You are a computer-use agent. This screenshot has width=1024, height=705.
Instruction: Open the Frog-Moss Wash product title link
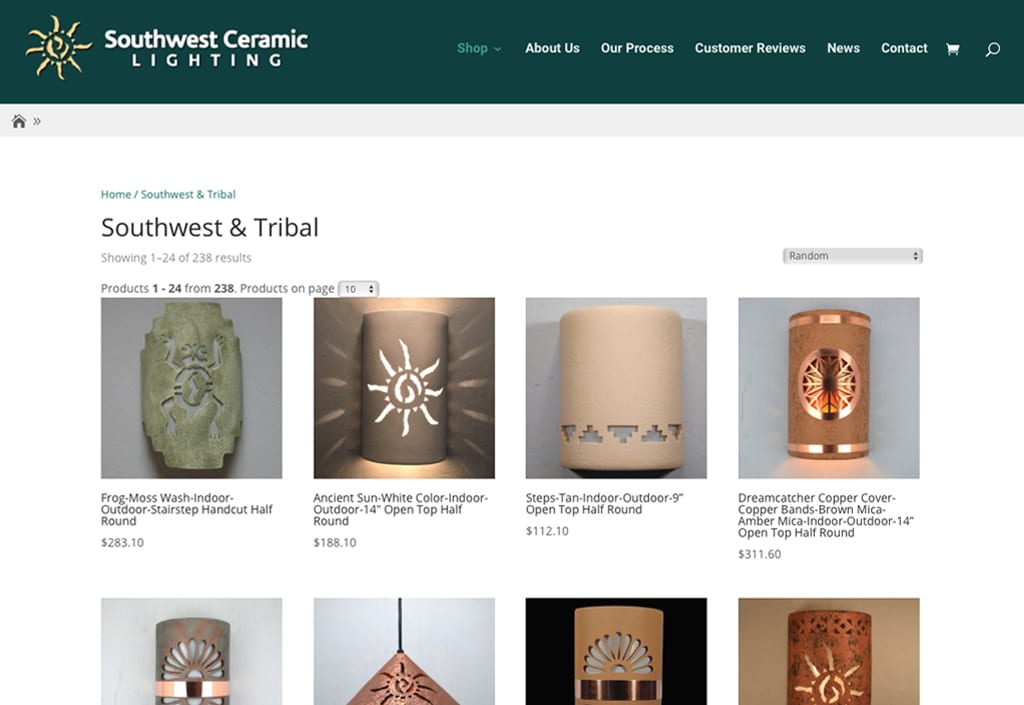[x=187, y=509]
